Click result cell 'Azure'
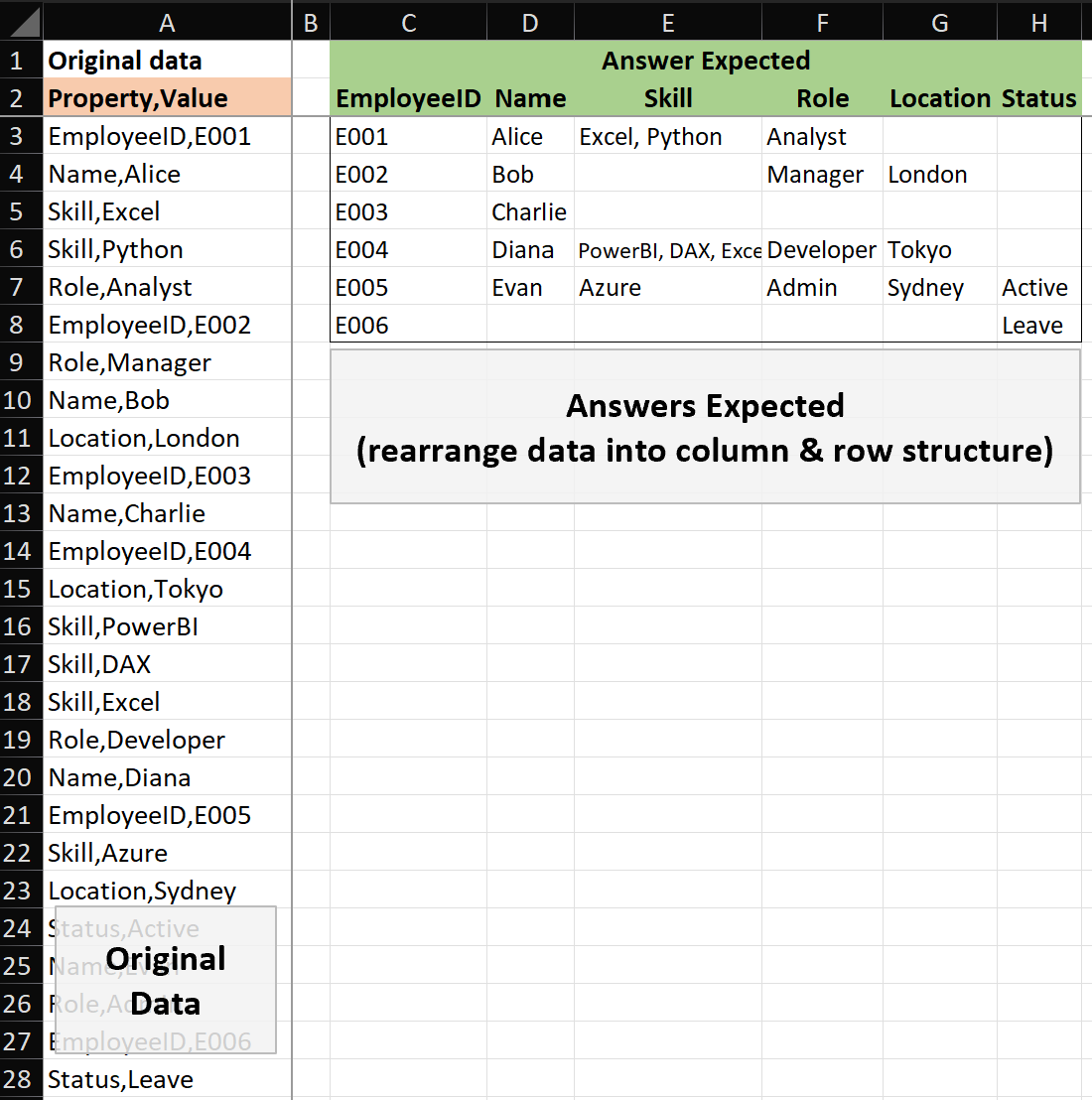Viewport: 1092px width, 1100px height. (x=668, y=286)
